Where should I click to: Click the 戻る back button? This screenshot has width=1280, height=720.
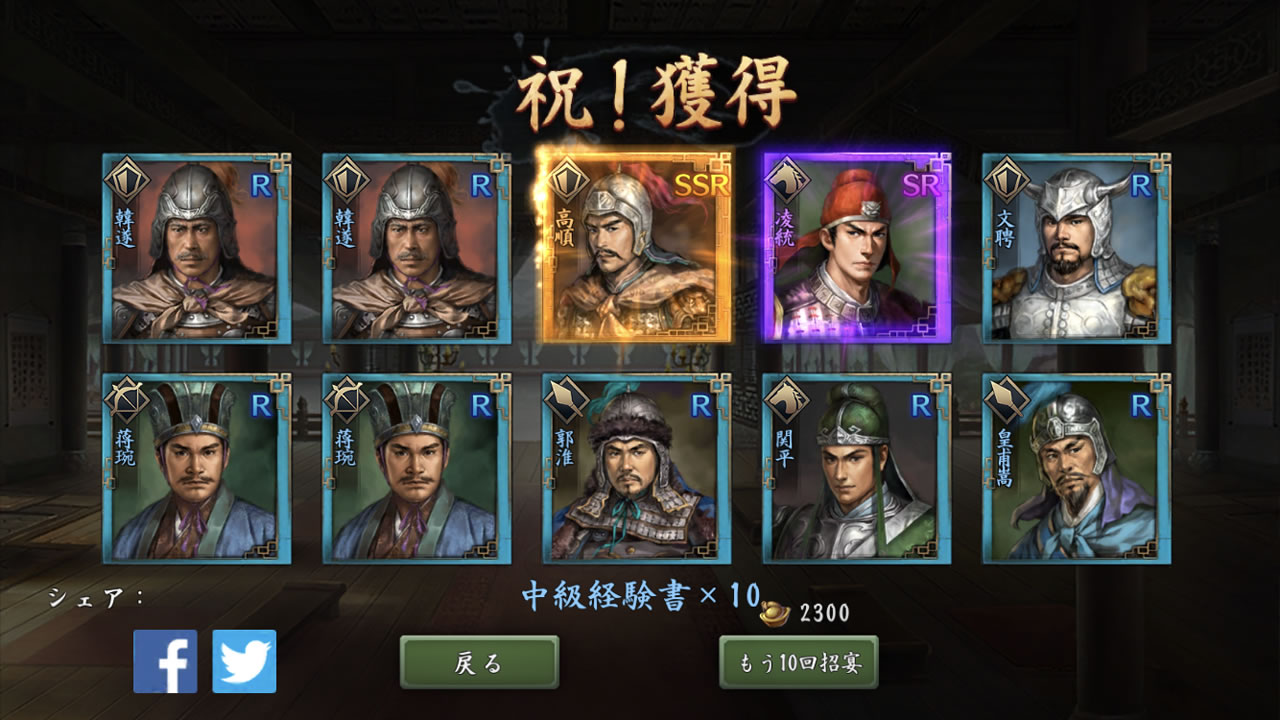pyautogui.click(x=479, y=662)
